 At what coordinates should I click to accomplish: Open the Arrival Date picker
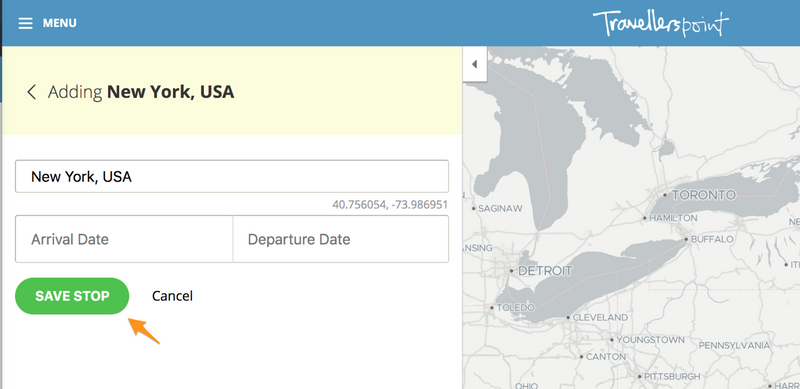pos(124,239)
